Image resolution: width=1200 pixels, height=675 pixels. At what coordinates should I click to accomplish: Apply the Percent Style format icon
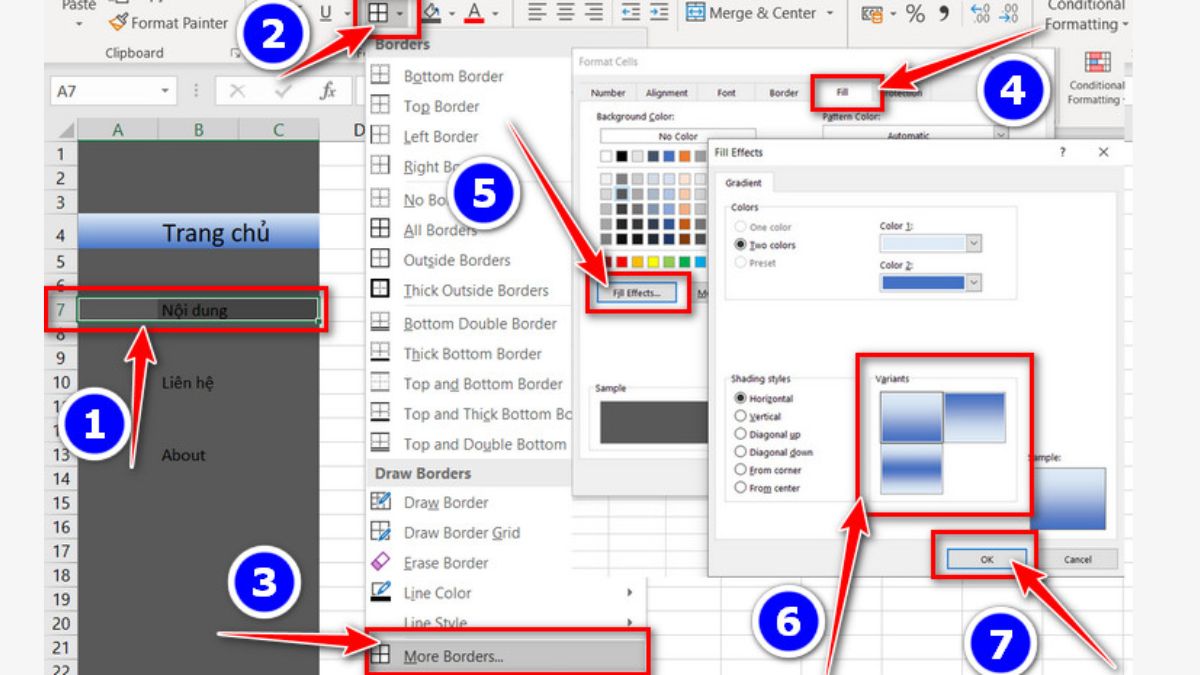click(915, 14)
